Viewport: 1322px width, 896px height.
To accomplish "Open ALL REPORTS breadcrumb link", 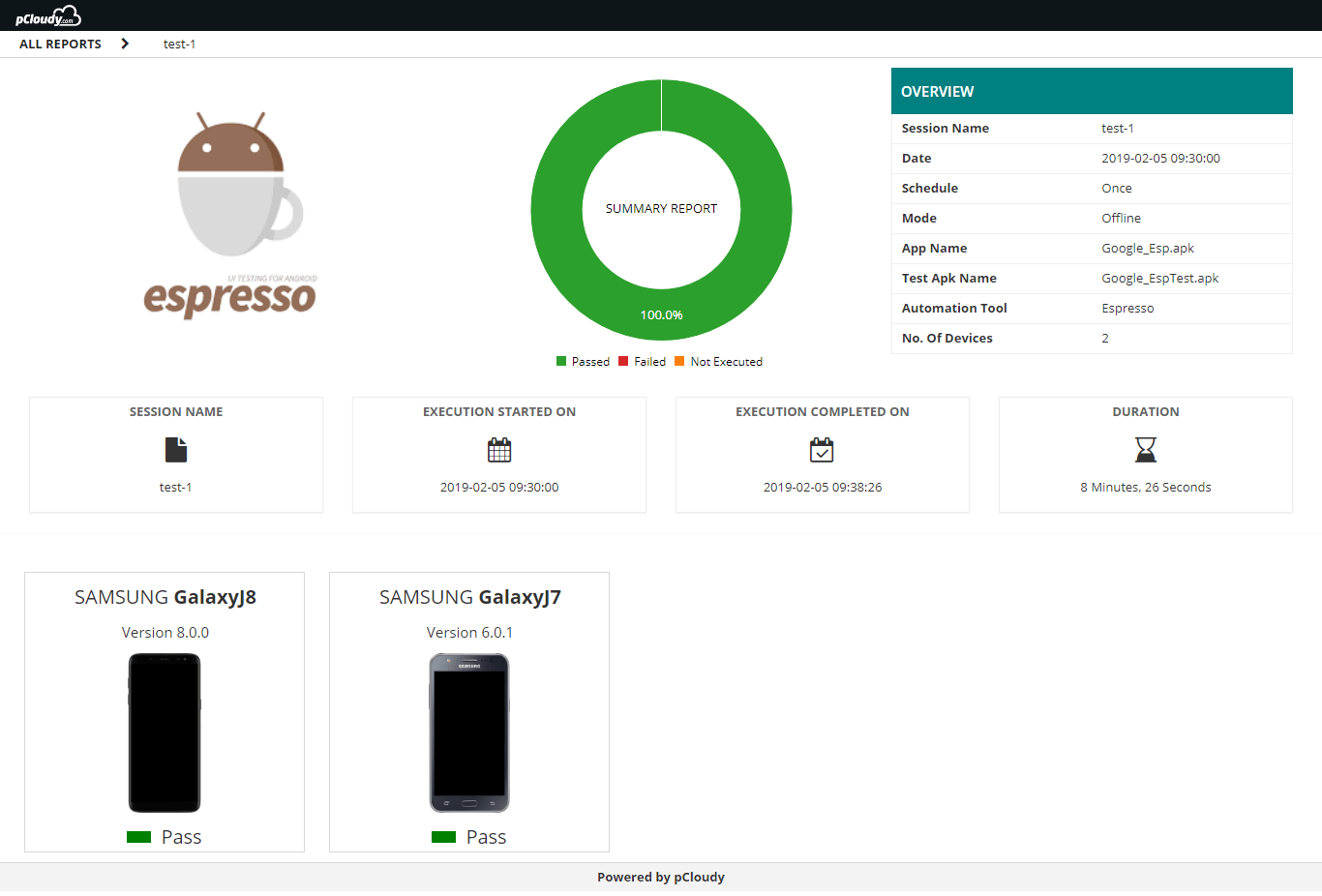I will pos(60,45).
